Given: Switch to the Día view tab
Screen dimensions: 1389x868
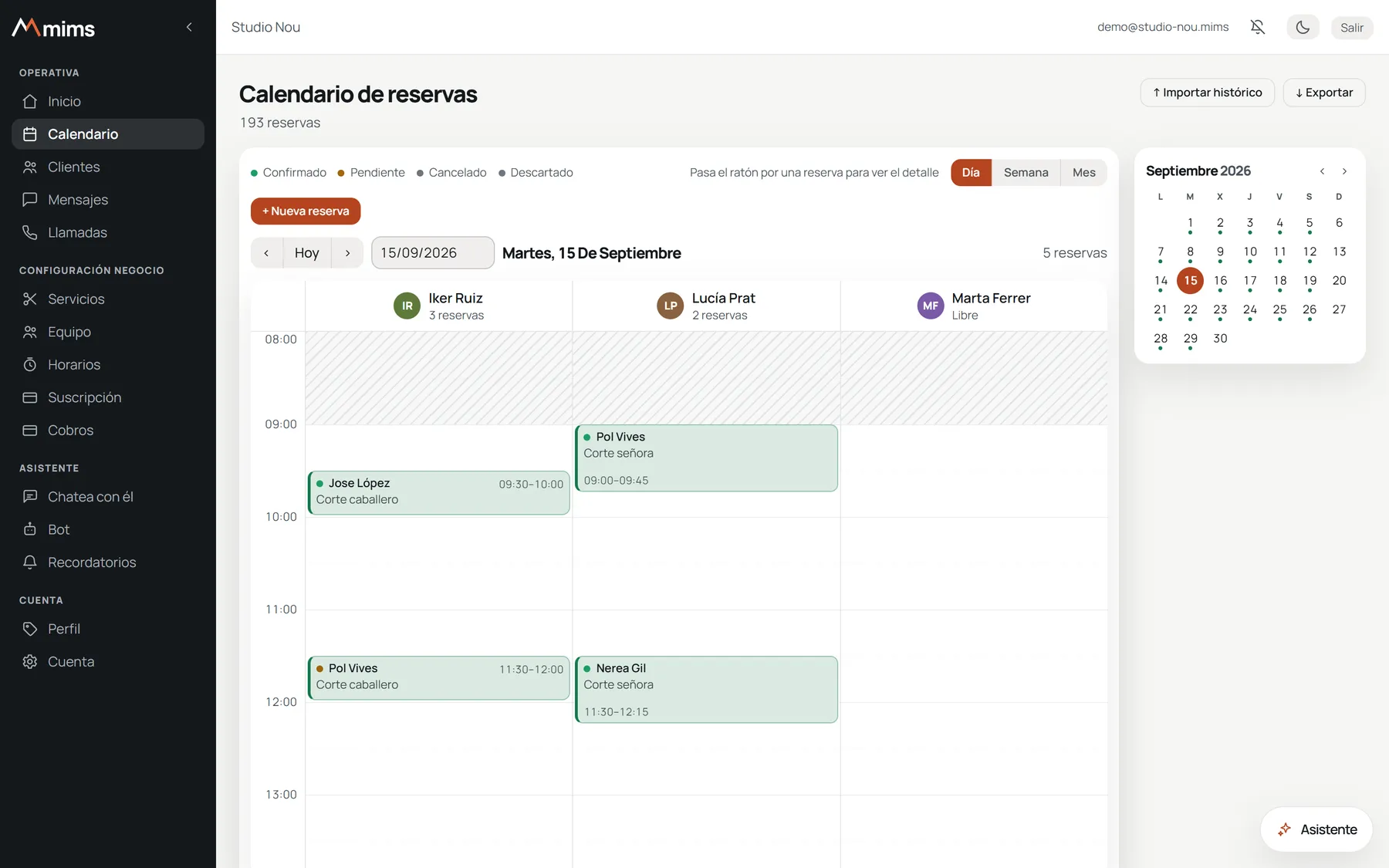Looking at the screenshot, I should pyautogui.click(x=971, y=172).
